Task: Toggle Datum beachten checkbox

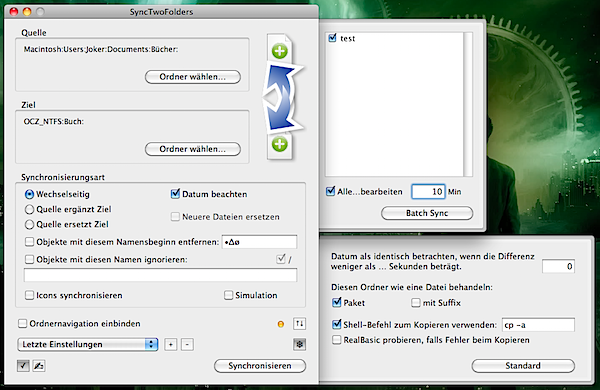Action: [175, 194]
